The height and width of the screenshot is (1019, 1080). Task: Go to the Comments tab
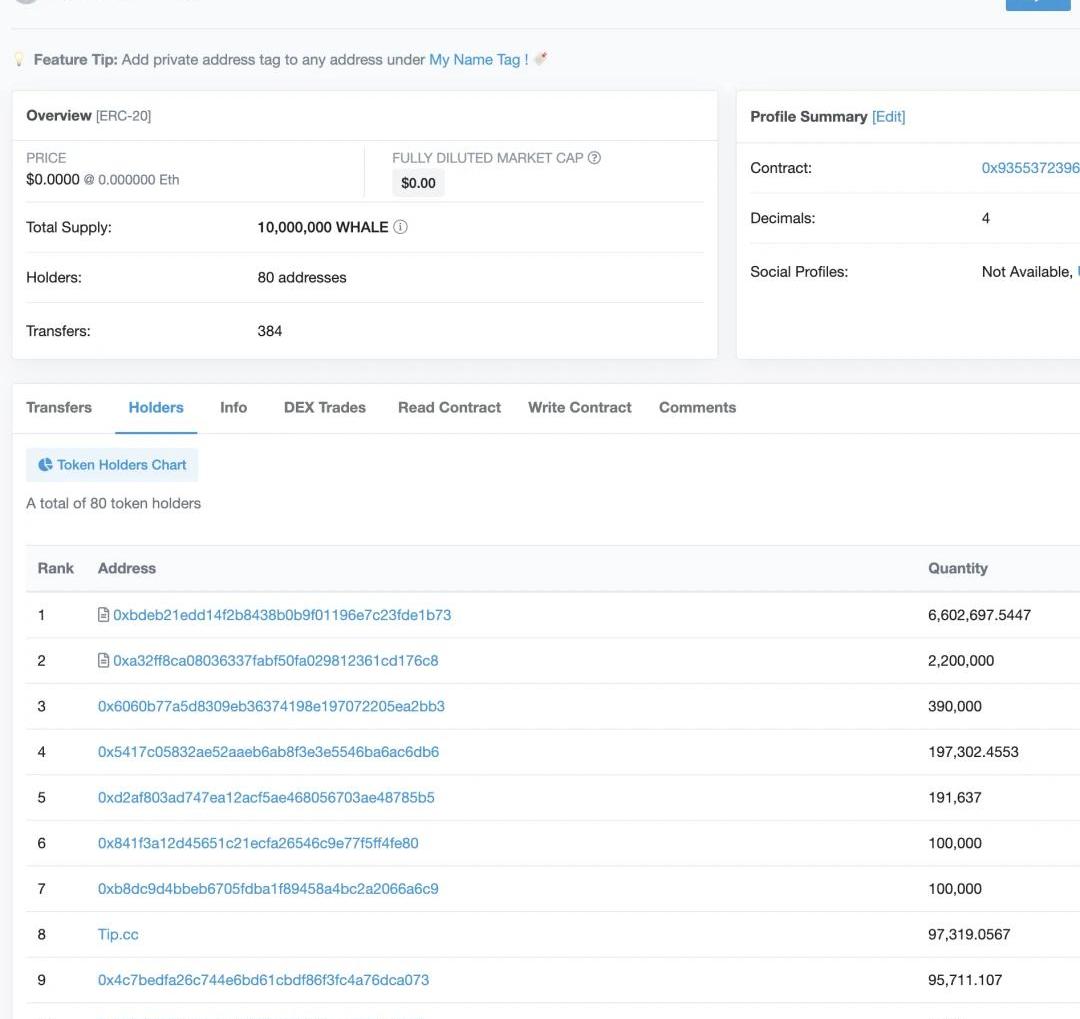pyautogui.click(x=697, y=407)
